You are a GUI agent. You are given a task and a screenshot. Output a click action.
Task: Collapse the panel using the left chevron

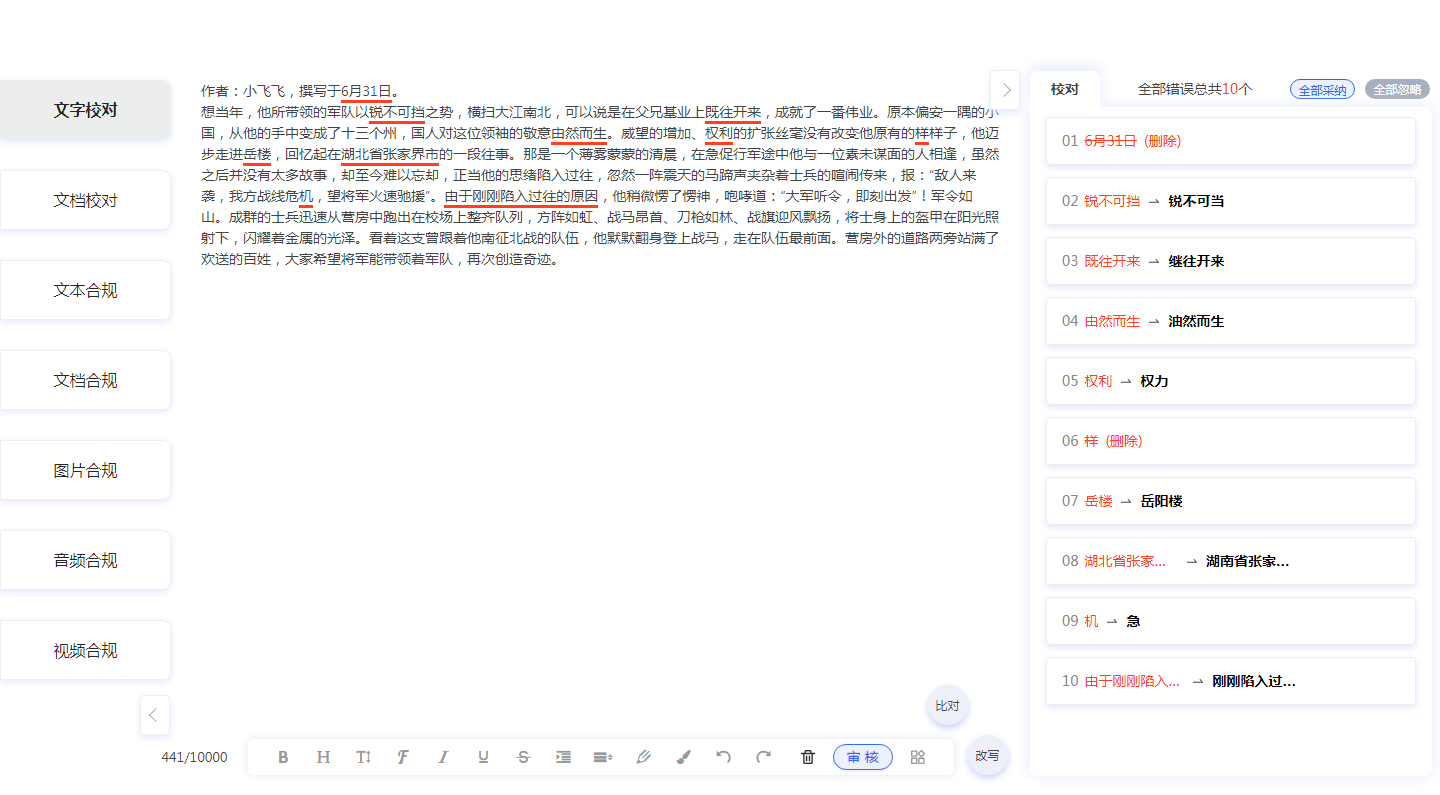tap(154, 715)
